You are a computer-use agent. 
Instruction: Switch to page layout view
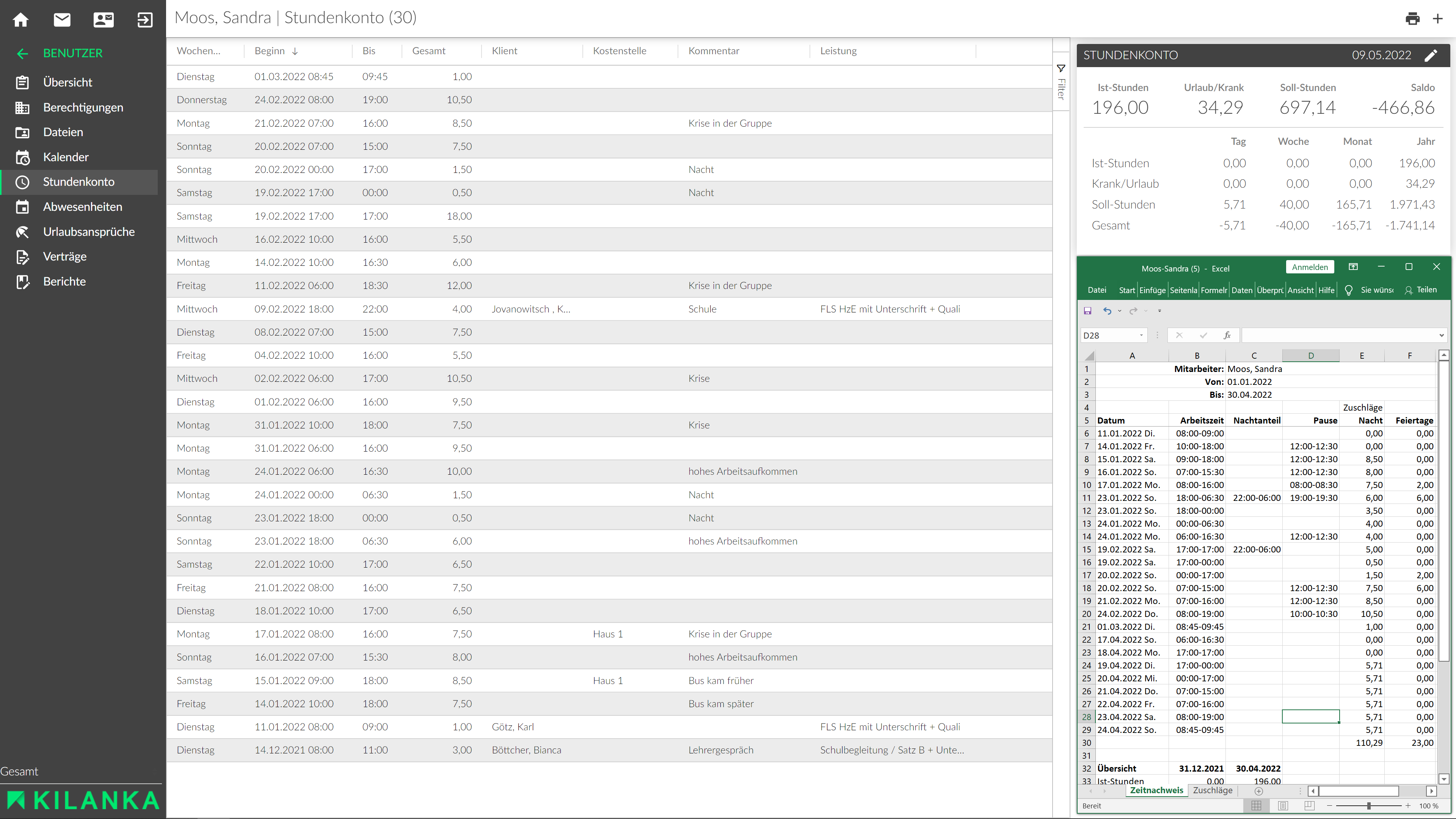click(x=1283, y=805)
